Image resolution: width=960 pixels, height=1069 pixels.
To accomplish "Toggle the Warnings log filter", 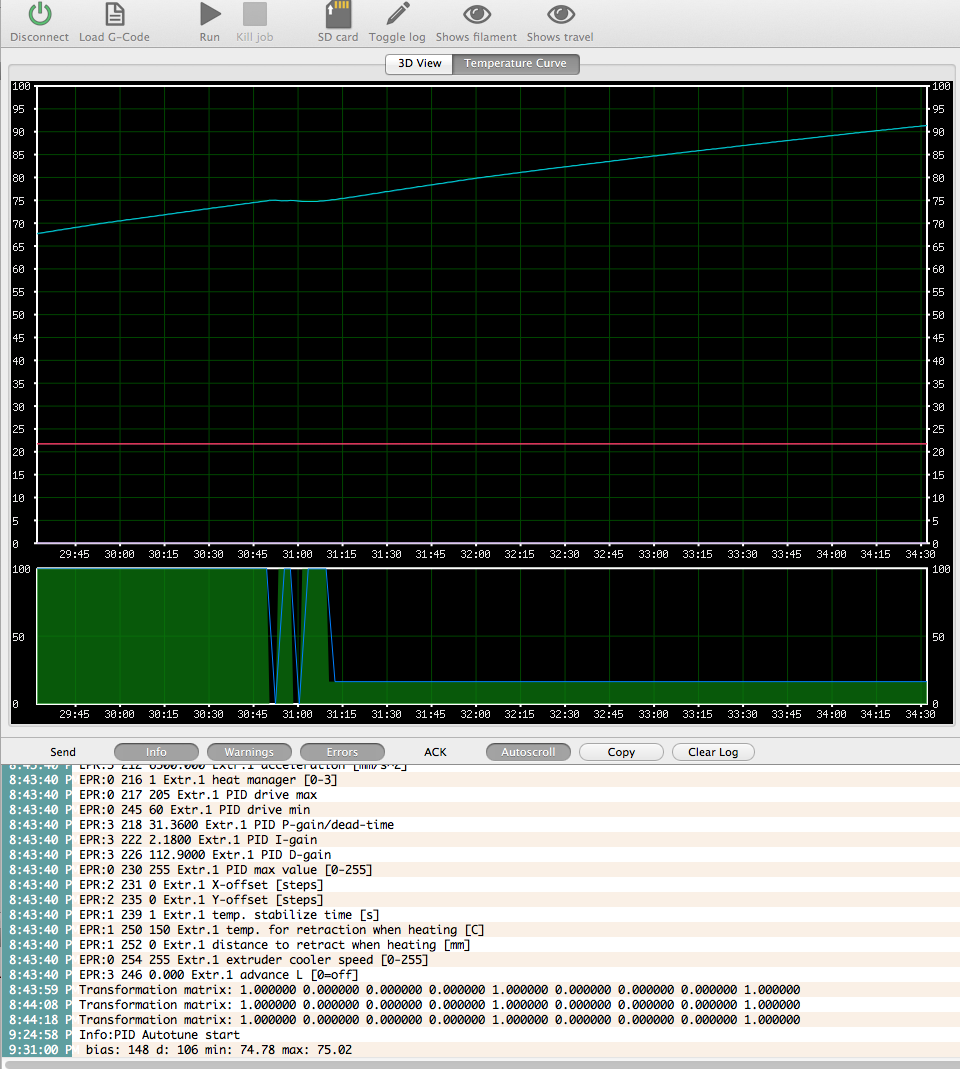I will click(249, 752).
